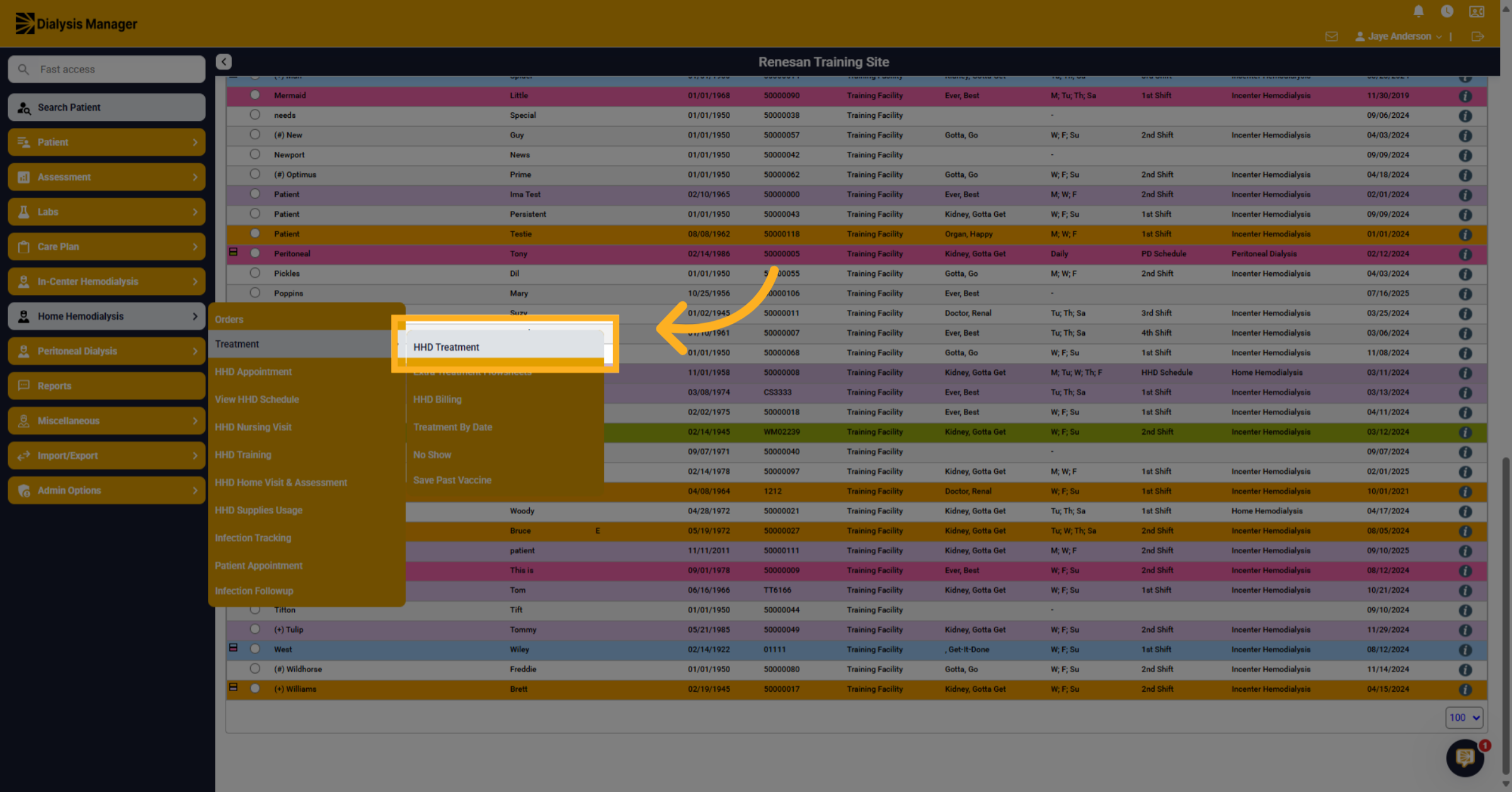Select radio button for Mermaid patient
Viewport: 1512px width, 792px height.
click(255, 95)
